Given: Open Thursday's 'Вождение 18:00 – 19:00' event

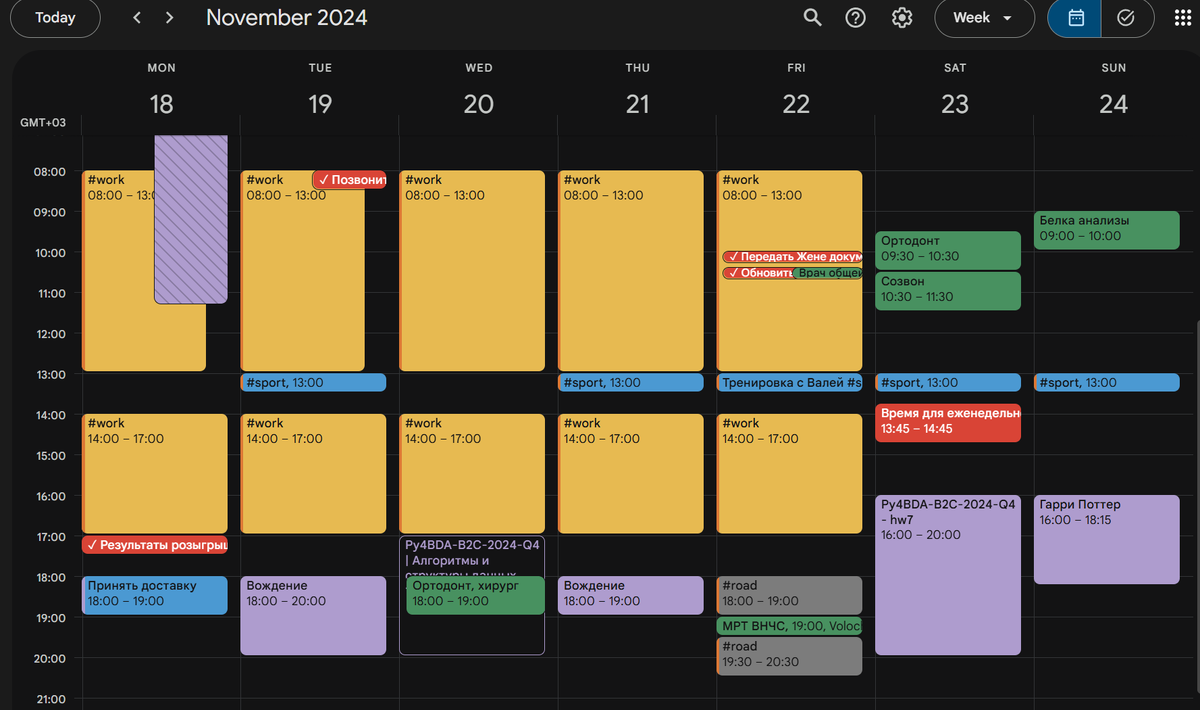Looking at the screenshot, I should tap(631, 595).
